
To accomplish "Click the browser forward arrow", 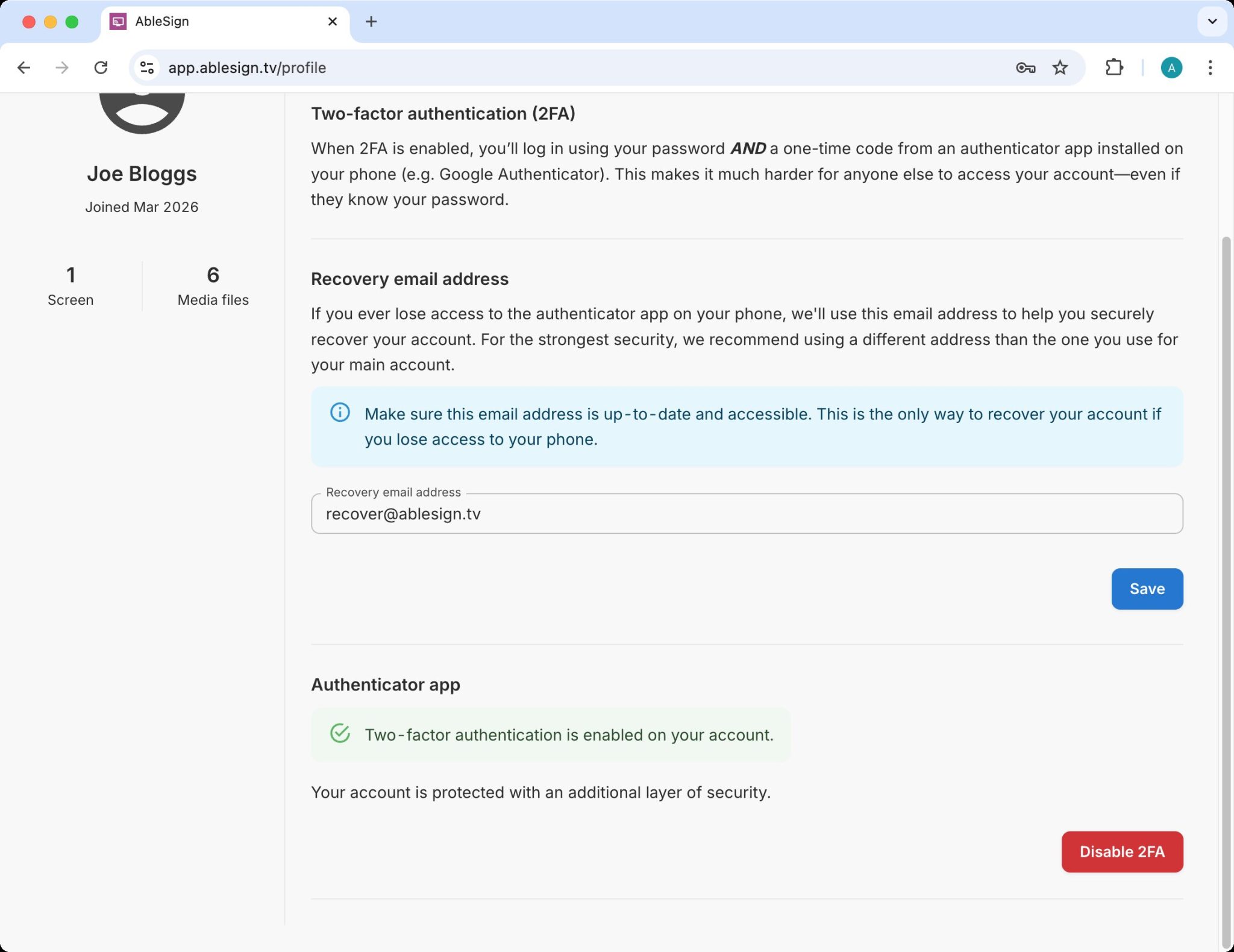I will pos(62,67).
